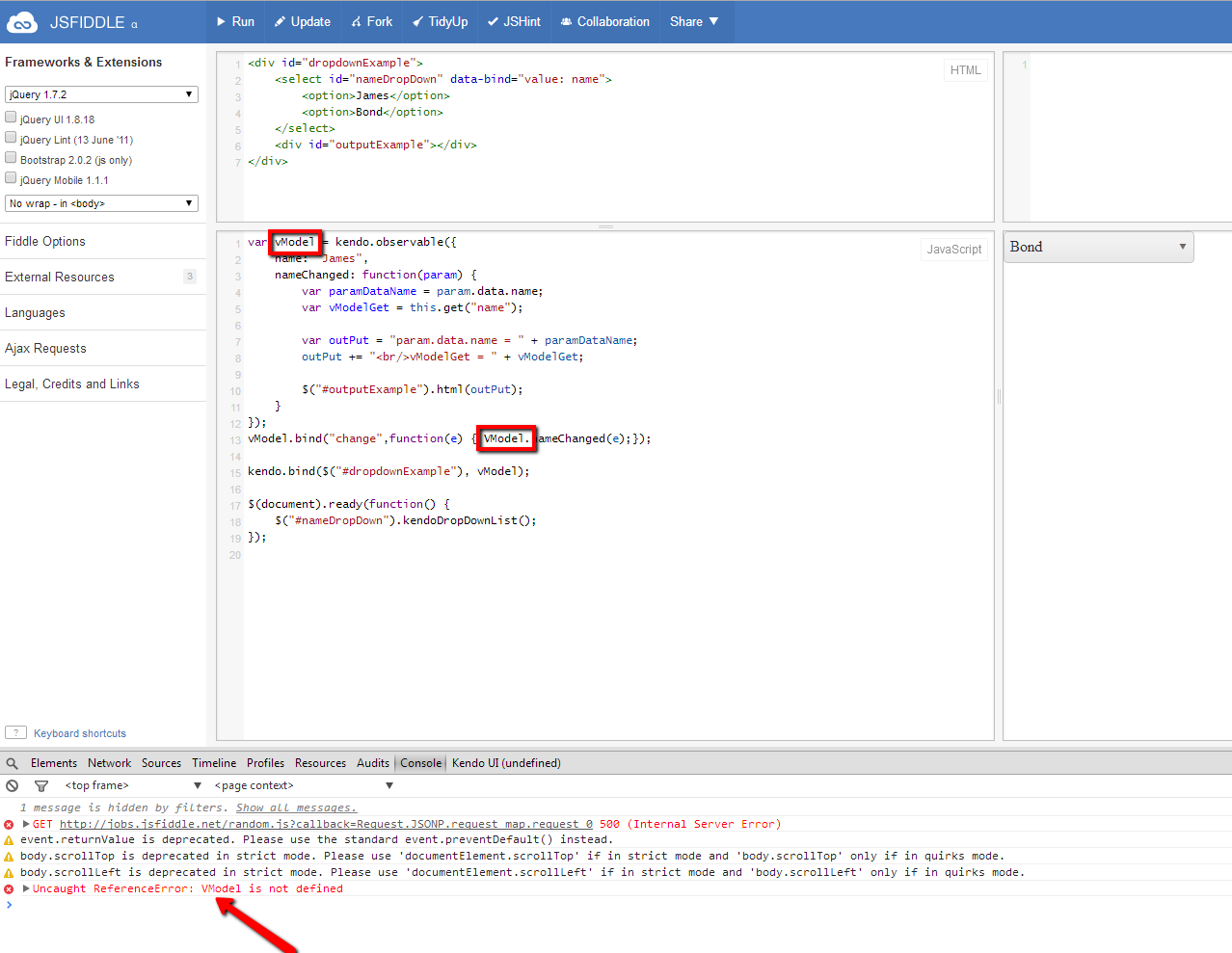Click warning icon beside event.returnValue message
Viewport: 1232px width, 953px height.
point(9,840)
